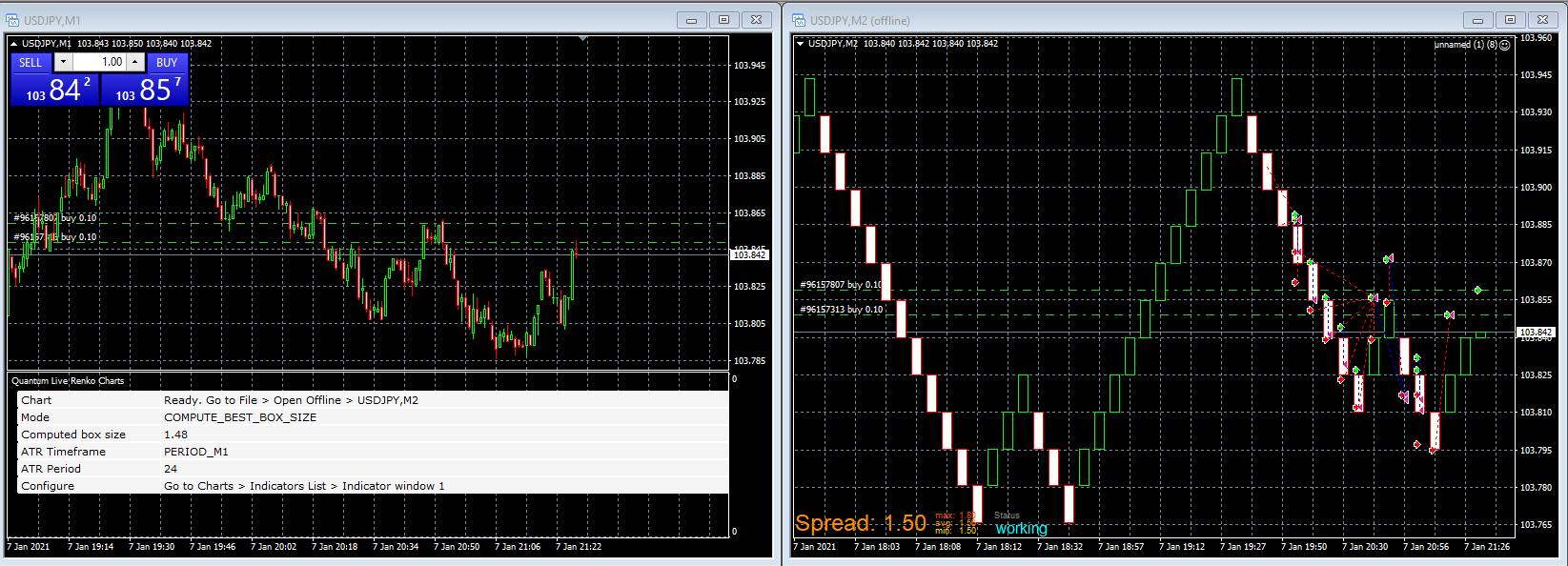Click the lowest red trade arrow on M2 chart

1433,450
